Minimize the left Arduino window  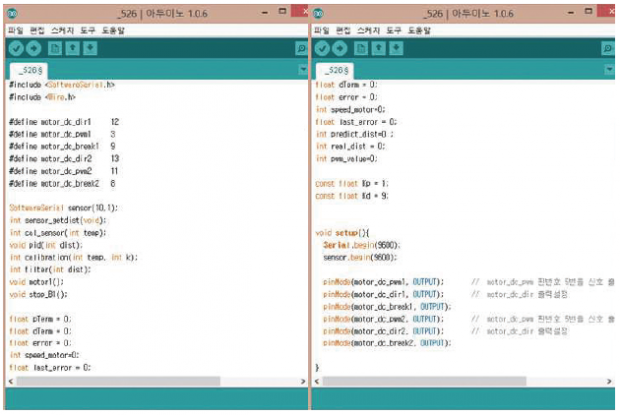point(265,12)
